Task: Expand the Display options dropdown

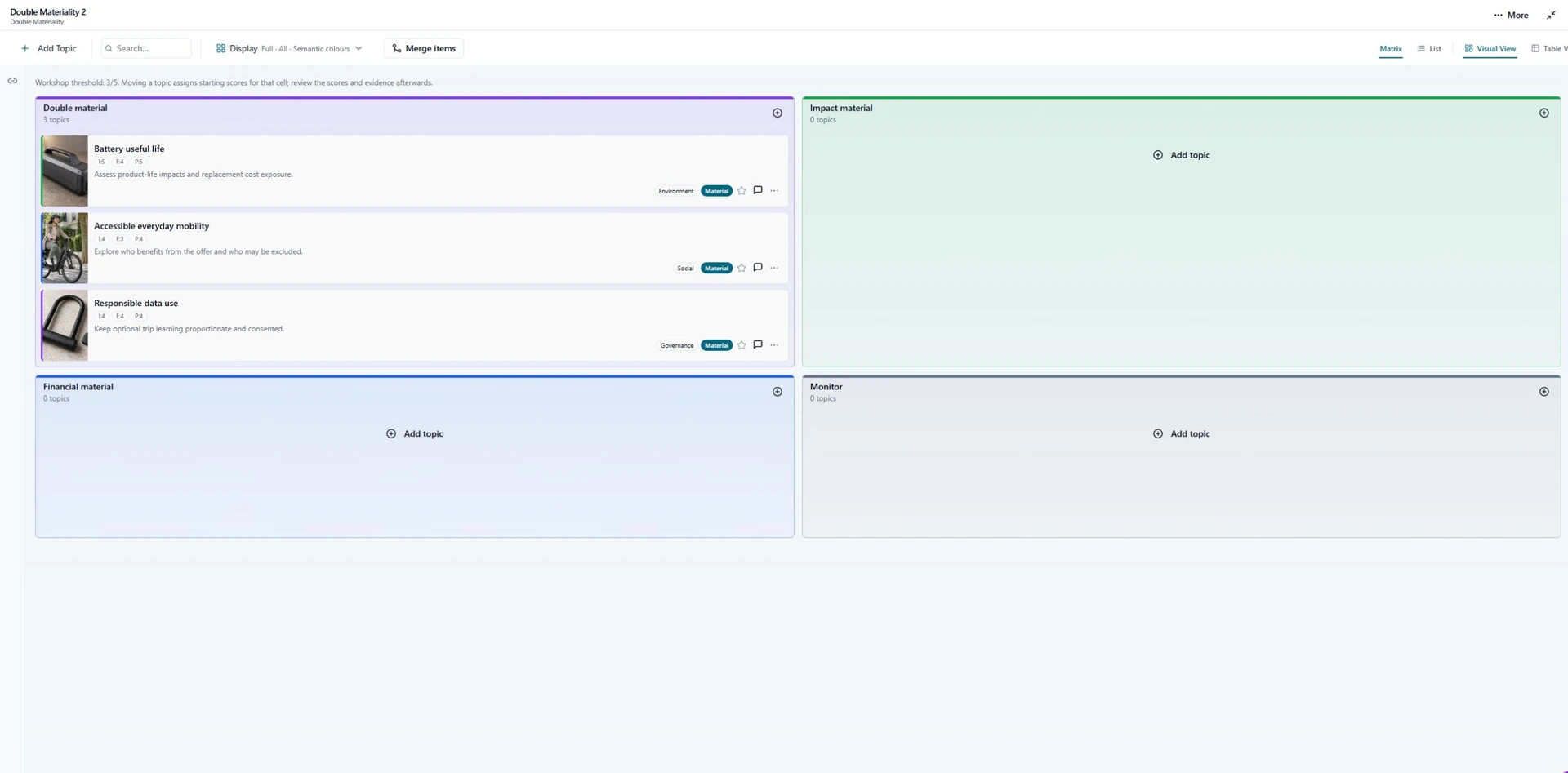Action: tap(289, 48)
